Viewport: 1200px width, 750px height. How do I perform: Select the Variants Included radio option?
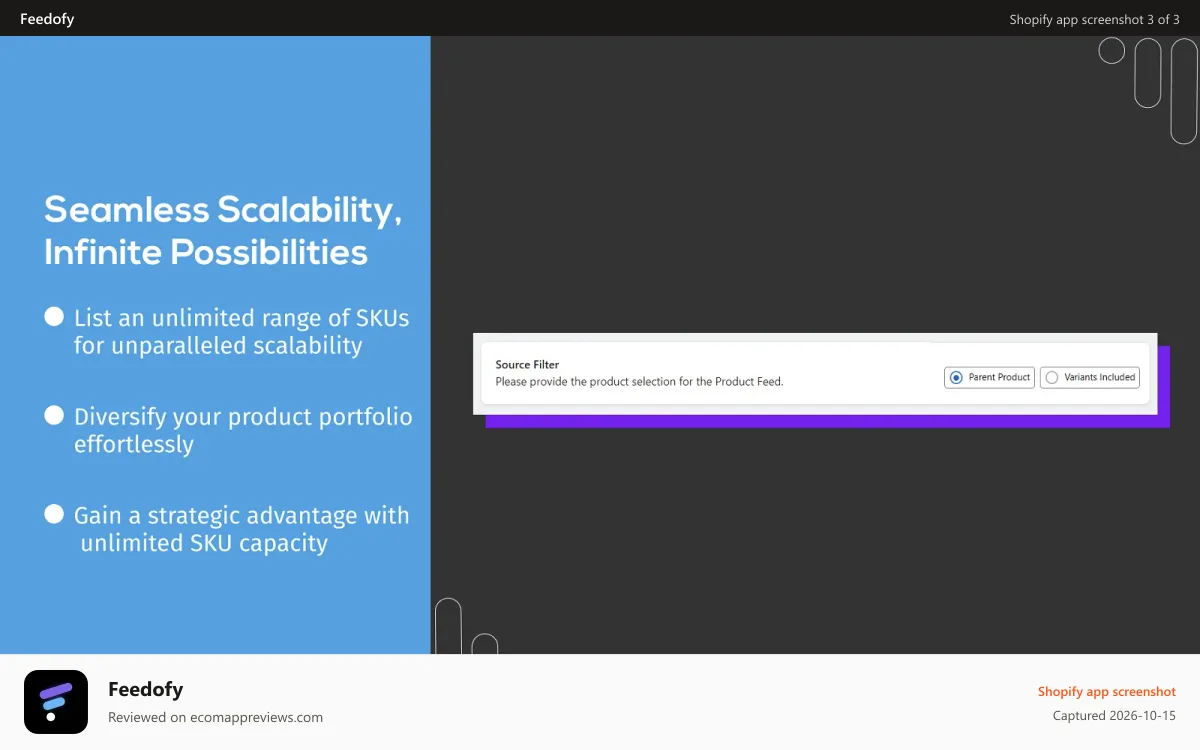pos(1090,377)
